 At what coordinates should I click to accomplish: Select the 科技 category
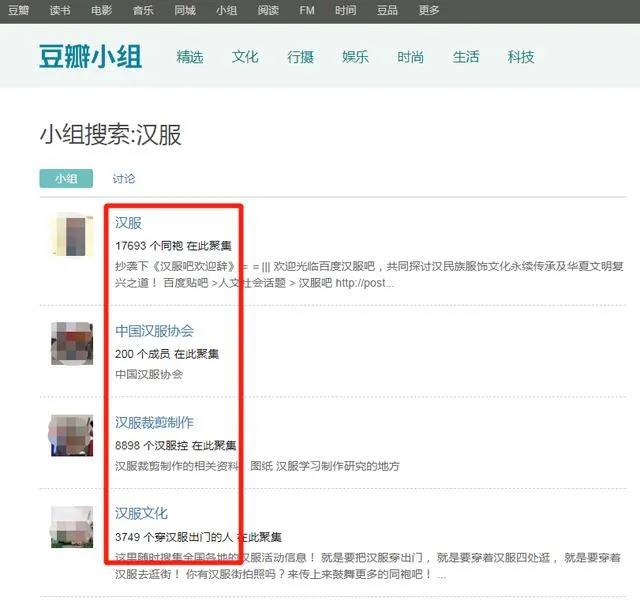tap(520, 57)
